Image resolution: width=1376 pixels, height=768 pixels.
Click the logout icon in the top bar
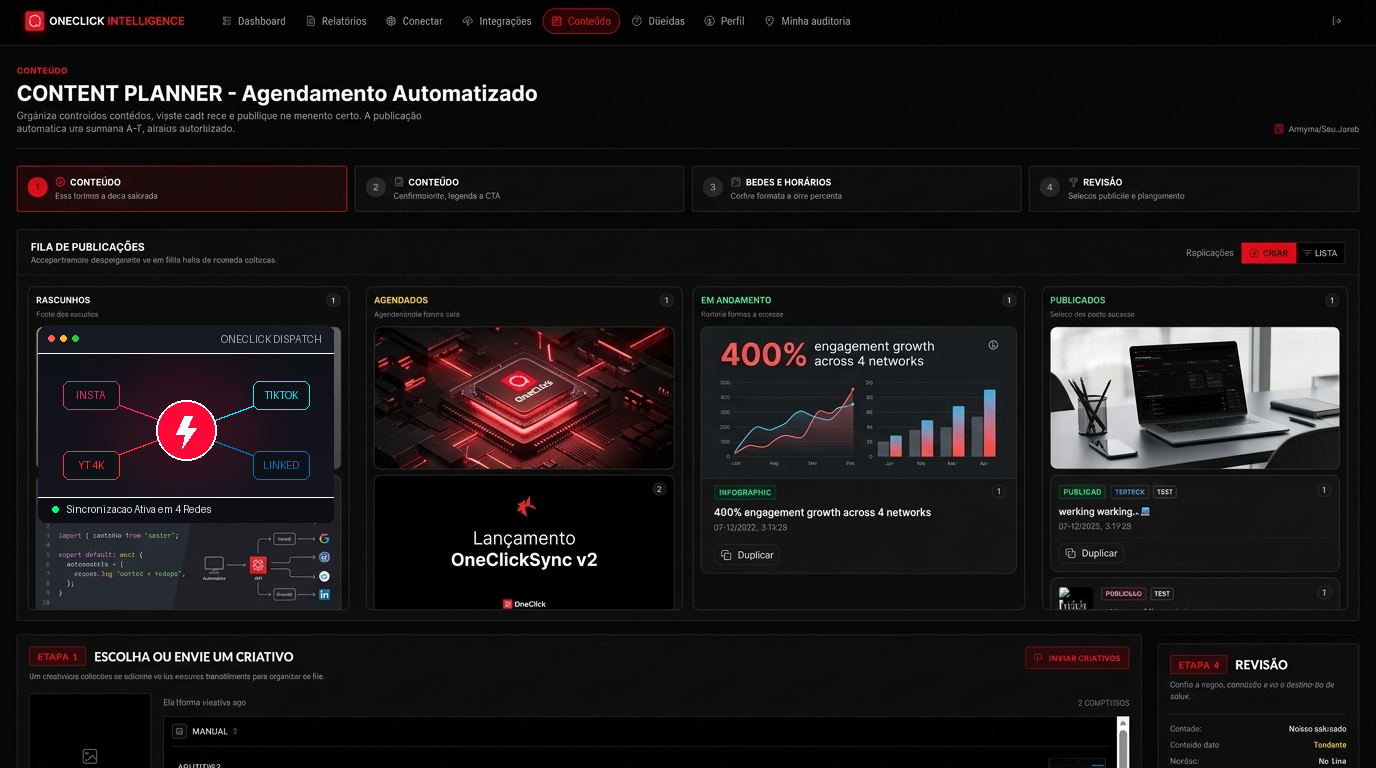click(x=1337, y=21)
